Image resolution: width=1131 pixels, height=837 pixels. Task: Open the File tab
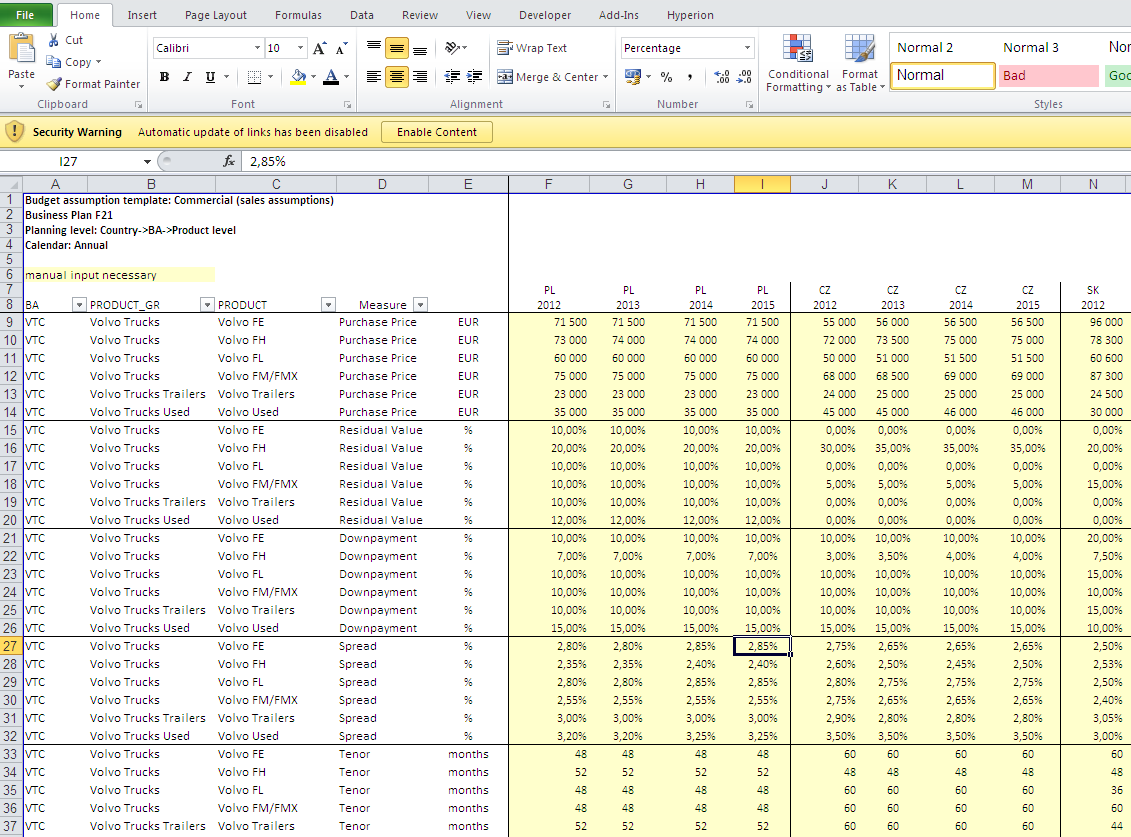pos(25,14)
